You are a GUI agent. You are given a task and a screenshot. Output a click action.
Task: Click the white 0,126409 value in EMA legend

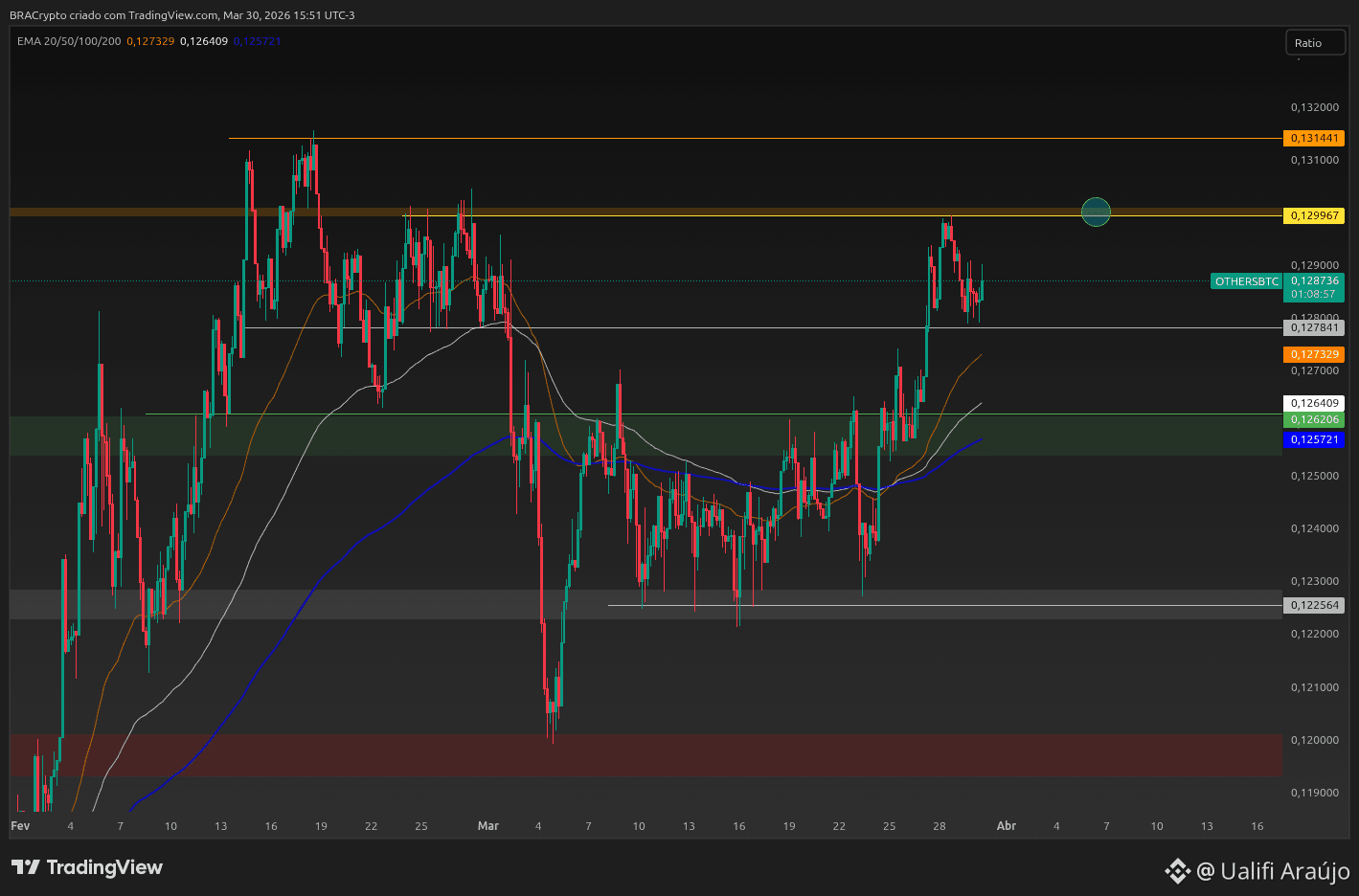point(204,41)
